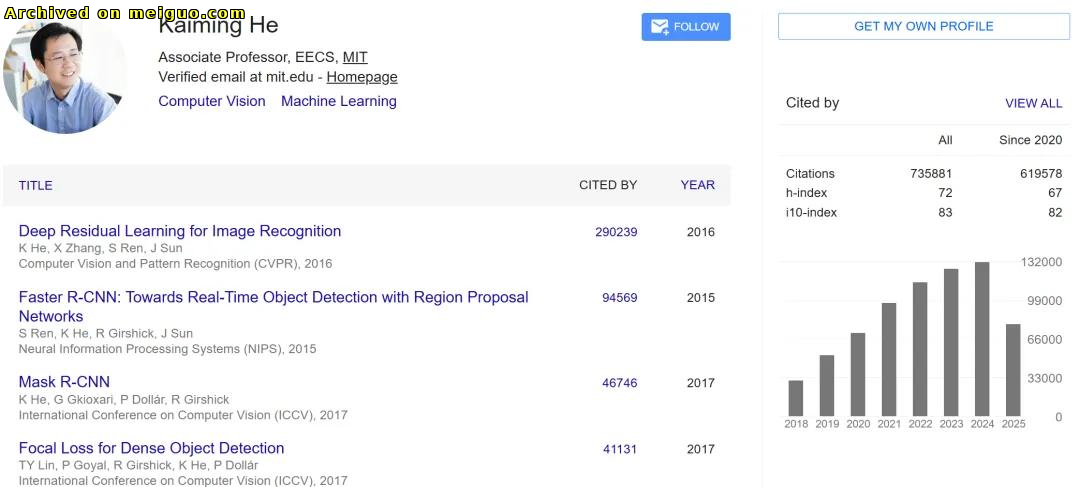Open the Faster R-CNN paper title
The width and height of the screenshot is (1080, 487).
pos(273,307)
